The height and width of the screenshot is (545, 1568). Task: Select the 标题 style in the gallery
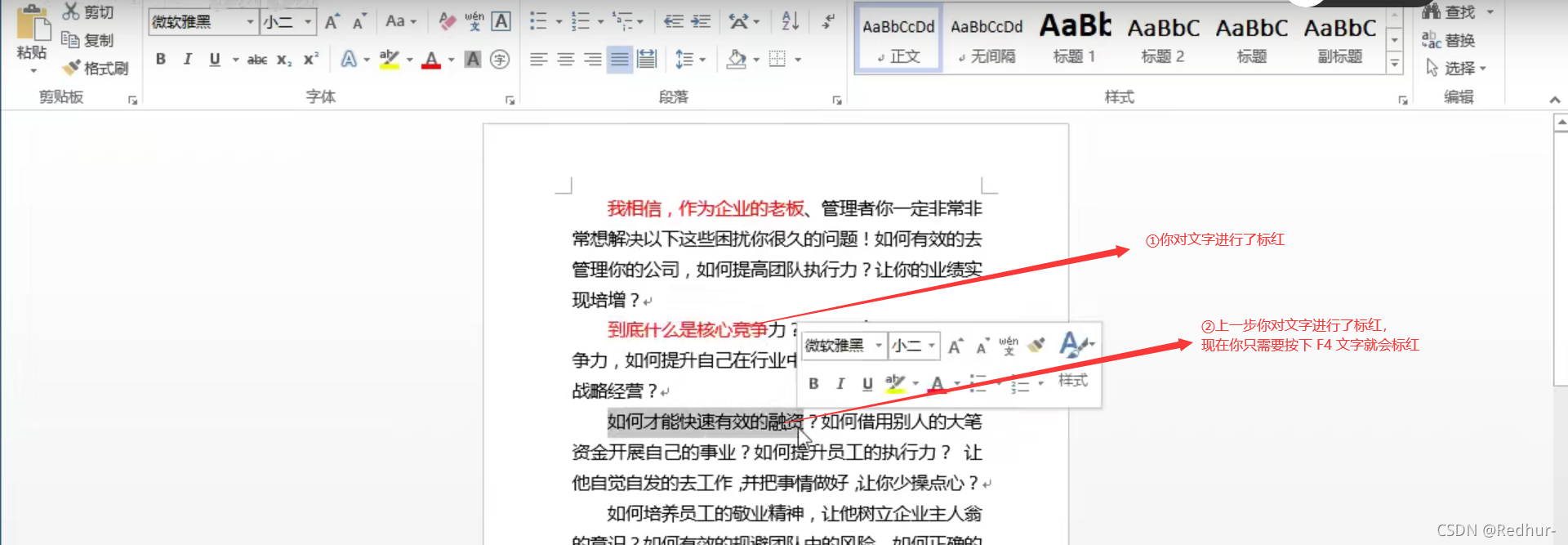pyautogui.click(x=1251, y=38)
